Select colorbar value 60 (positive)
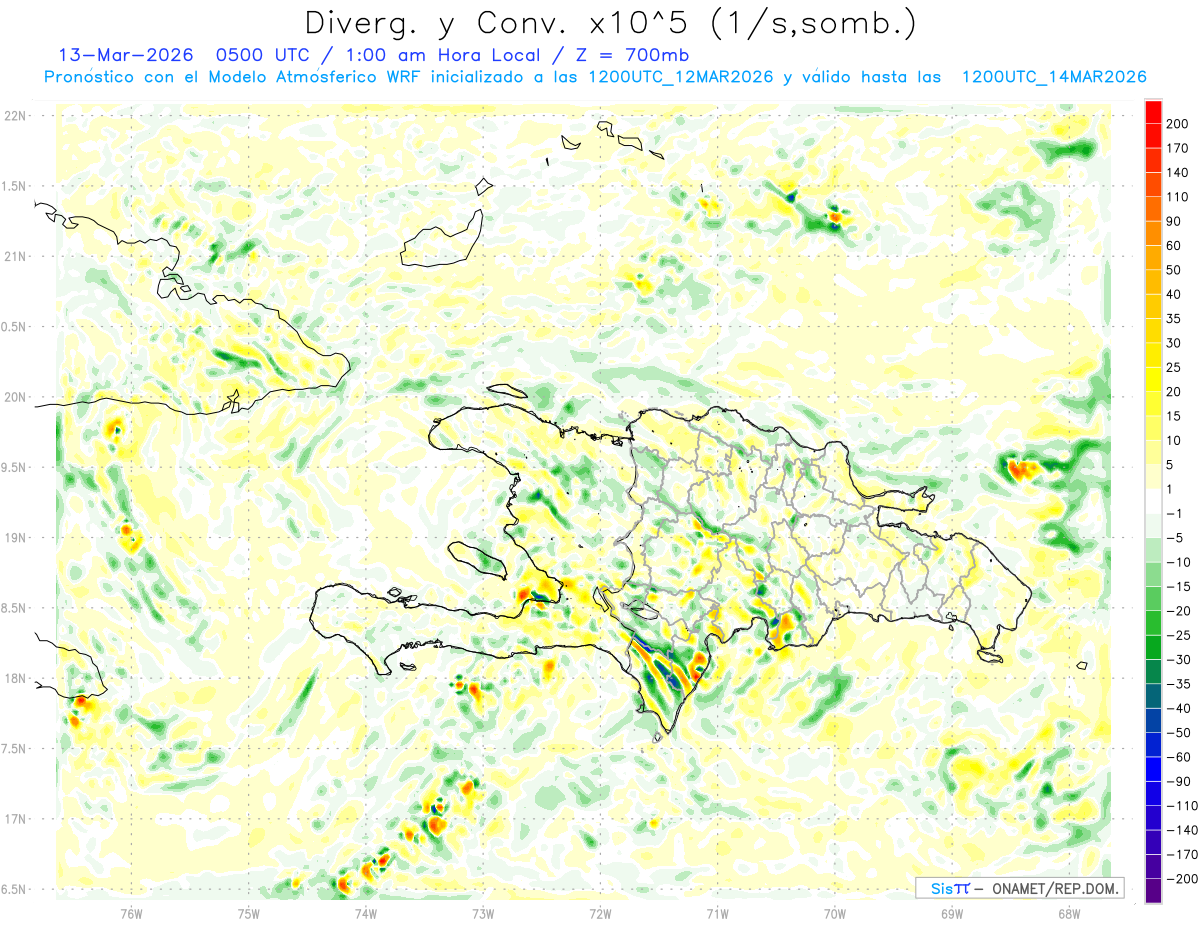 [x=1174, y=245]
